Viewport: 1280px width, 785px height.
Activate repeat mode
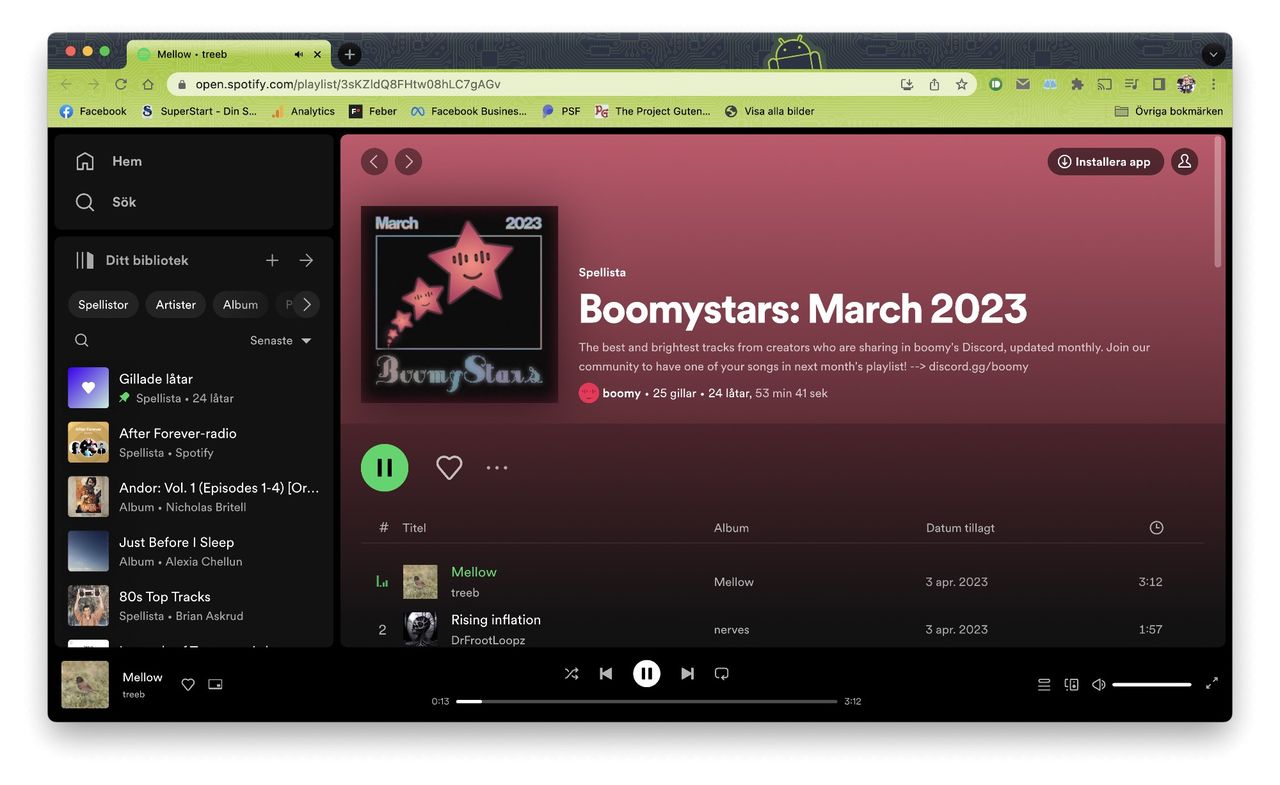pyautogui.click(x=722, y=673)
